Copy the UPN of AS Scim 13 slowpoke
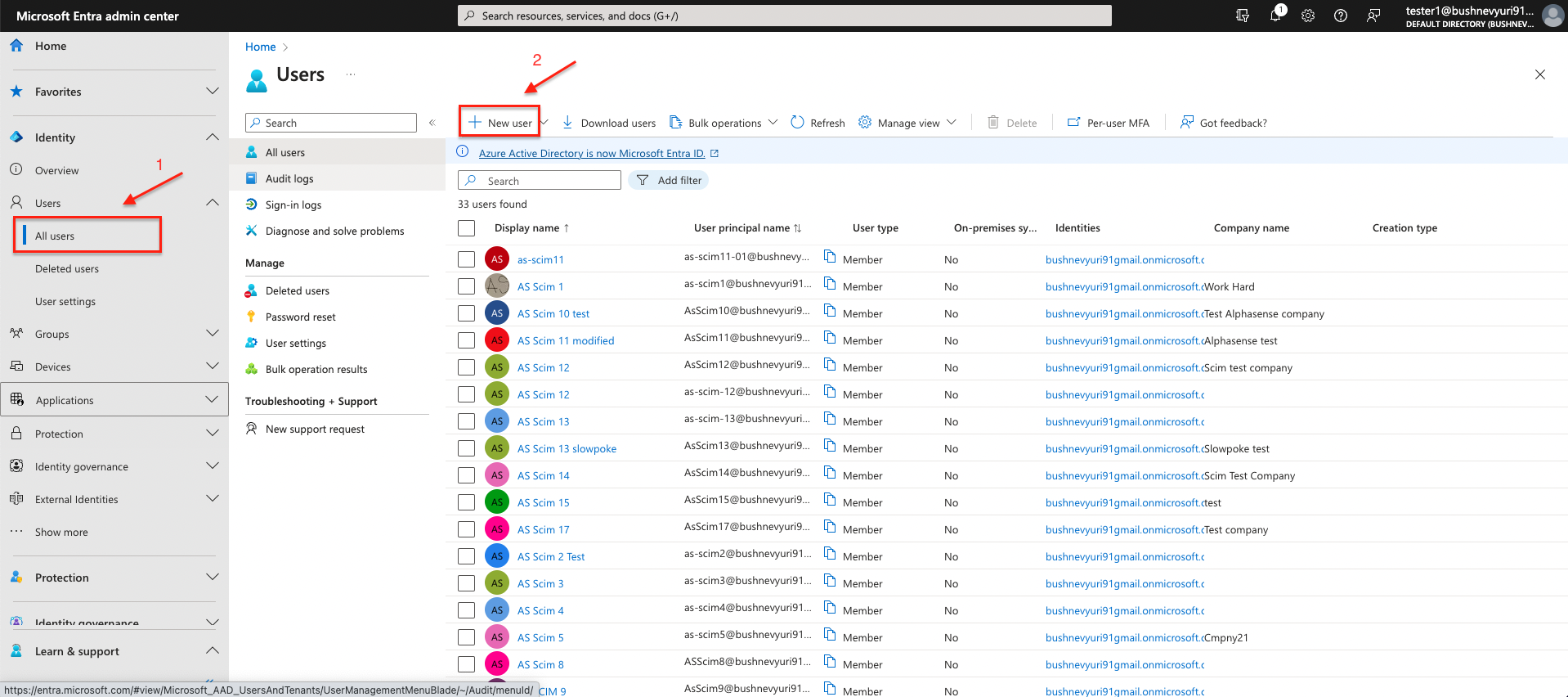The height and width of the screenshot is (697, 1568). click(x=830, y=446)
